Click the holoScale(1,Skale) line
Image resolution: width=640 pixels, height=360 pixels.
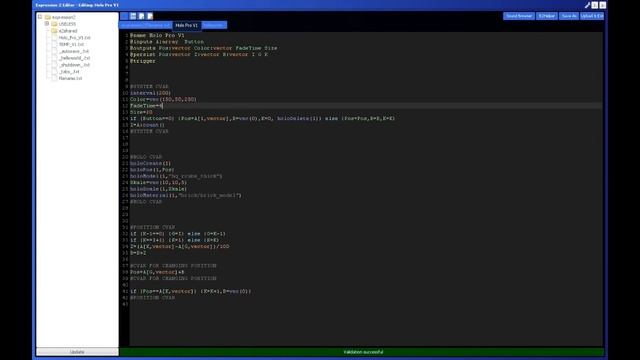(x=158, y=189)
